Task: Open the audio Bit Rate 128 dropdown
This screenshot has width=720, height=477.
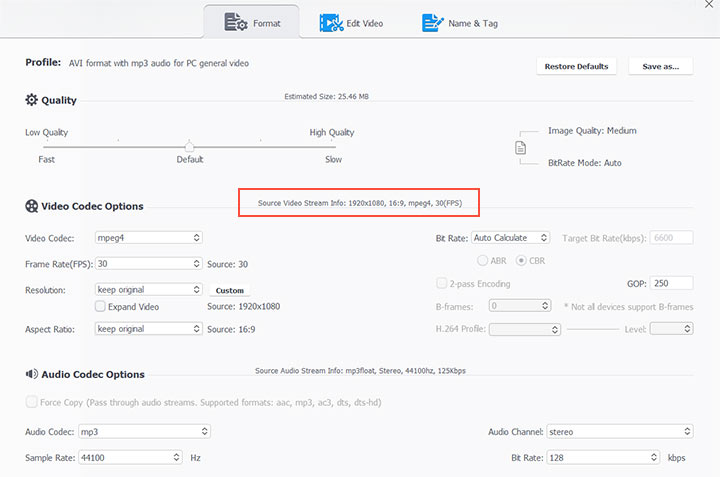Action: [x=603, y=457]
